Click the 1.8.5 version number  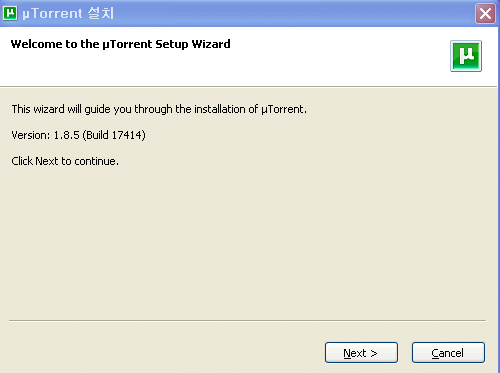66,135
